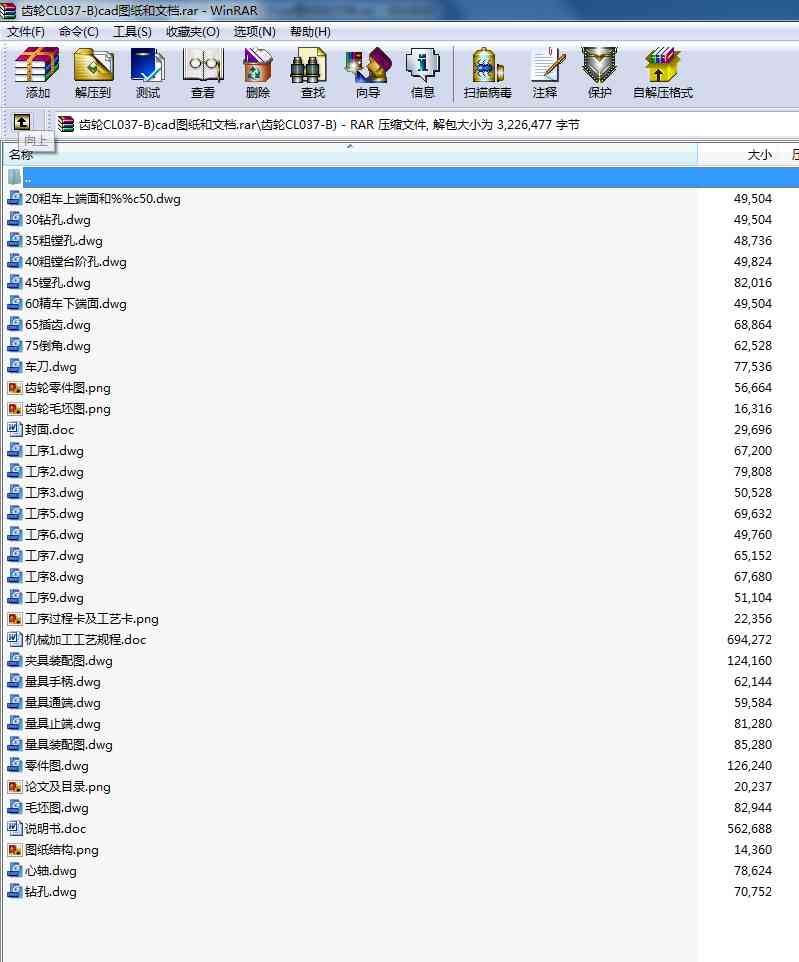Select file 35粗镗孔.dwg
Image resolution: width=799 pixels, height=962 pixels.
pyautogui.click(x=64, y=240)
